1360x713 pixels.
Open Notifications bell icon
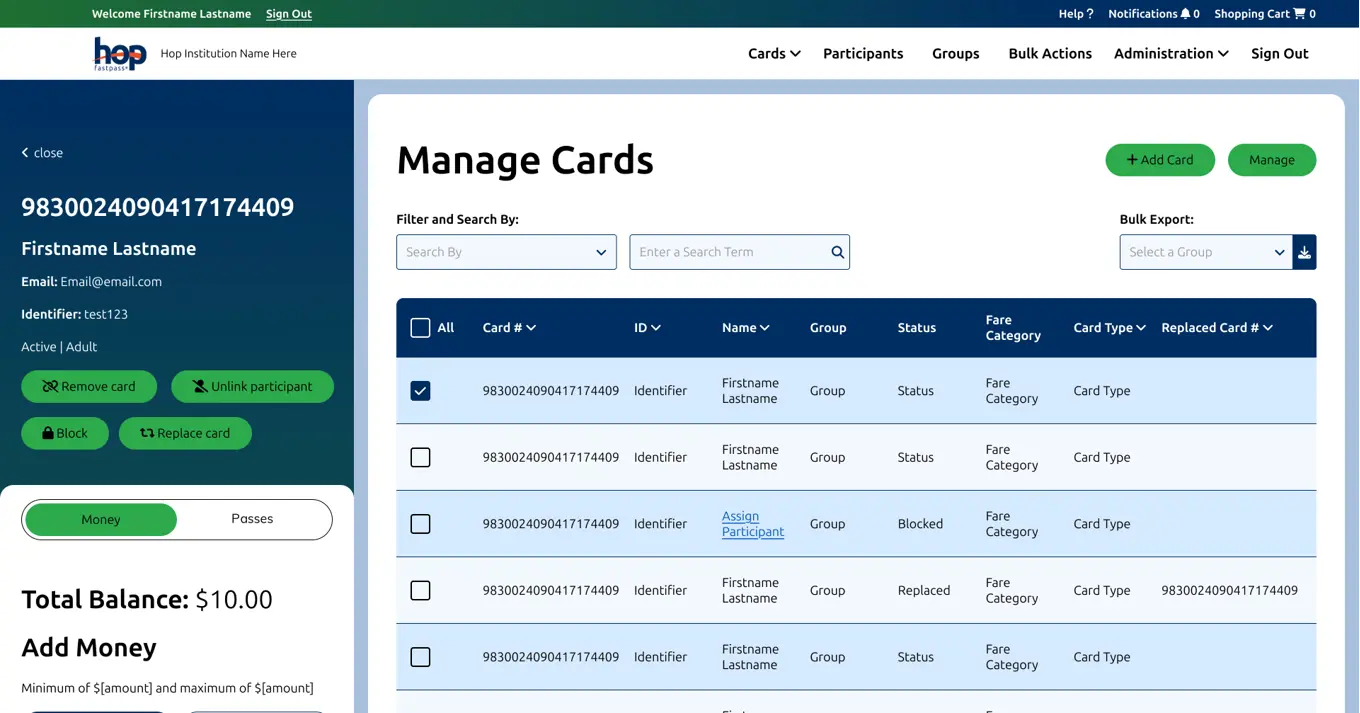coord(1185,14)
